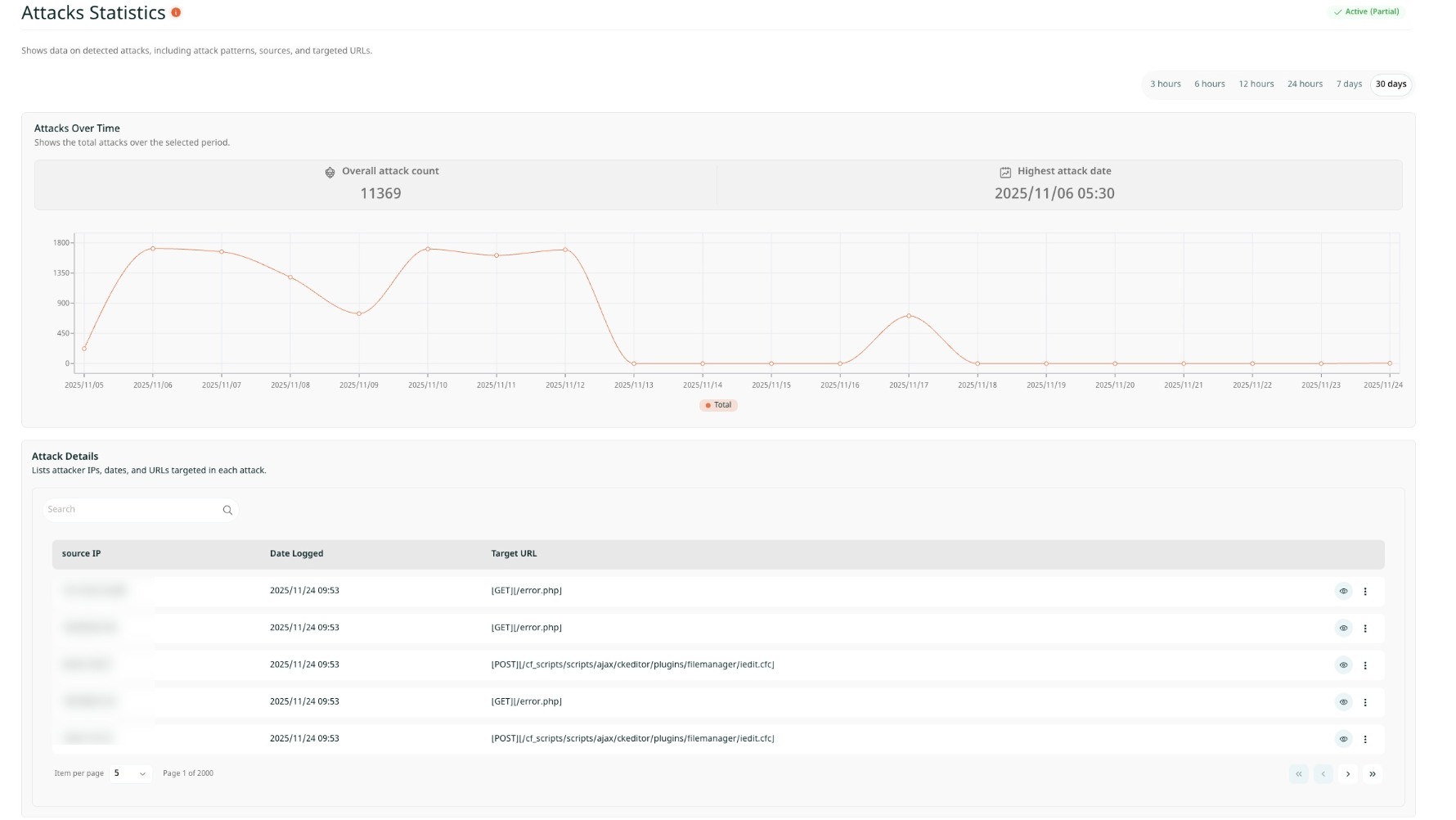Image resolution: width=1456 pixels, height=820 pixels.
Task: Open three-dot menu for last attack row
Action: (1365, 739)
